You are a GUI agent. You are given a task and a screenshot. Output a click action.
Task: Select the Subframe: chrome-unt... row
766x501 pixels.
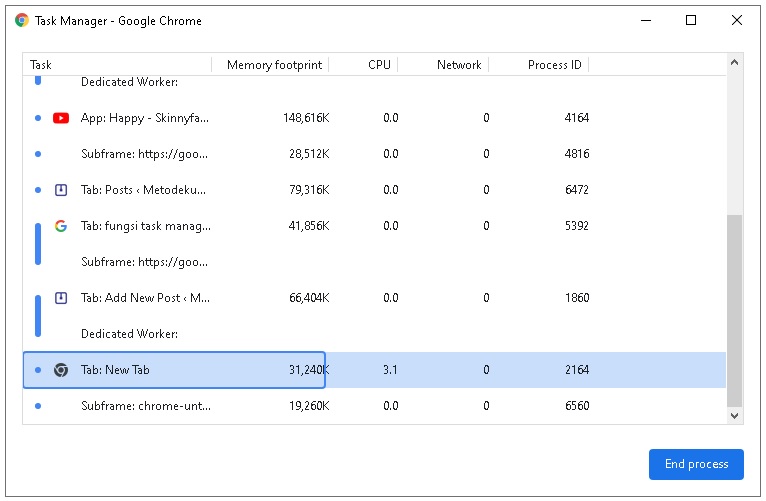coord(145,406)
